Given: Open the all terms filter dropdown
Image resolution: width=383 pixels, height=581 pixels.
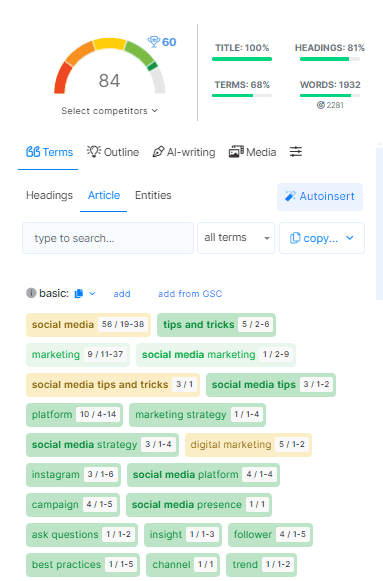Looking at the screenshot, I should tap(236, 238).
